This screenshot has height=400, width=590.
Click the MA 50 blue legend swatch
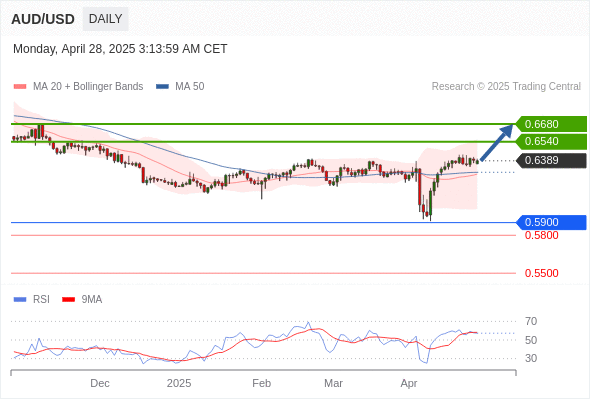[162, 87]
